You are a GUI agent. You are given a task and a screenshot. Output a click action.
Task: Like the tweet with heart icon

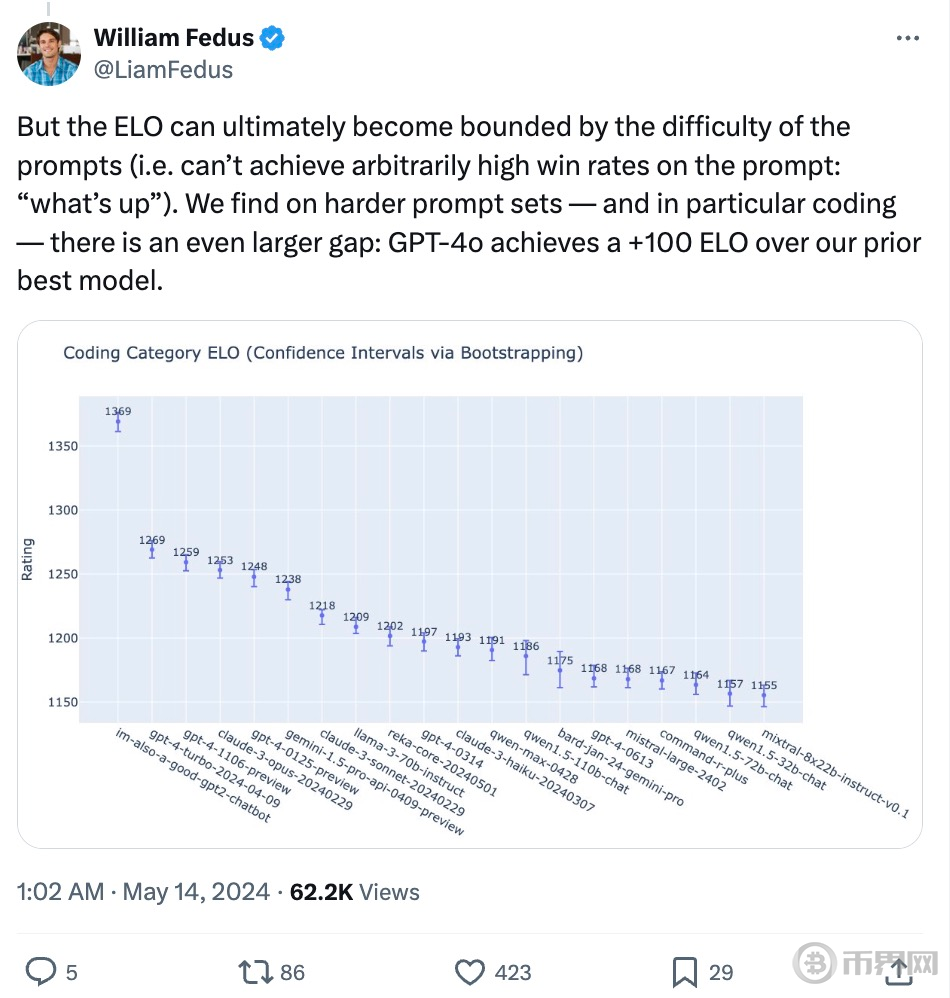click(470, 972)
